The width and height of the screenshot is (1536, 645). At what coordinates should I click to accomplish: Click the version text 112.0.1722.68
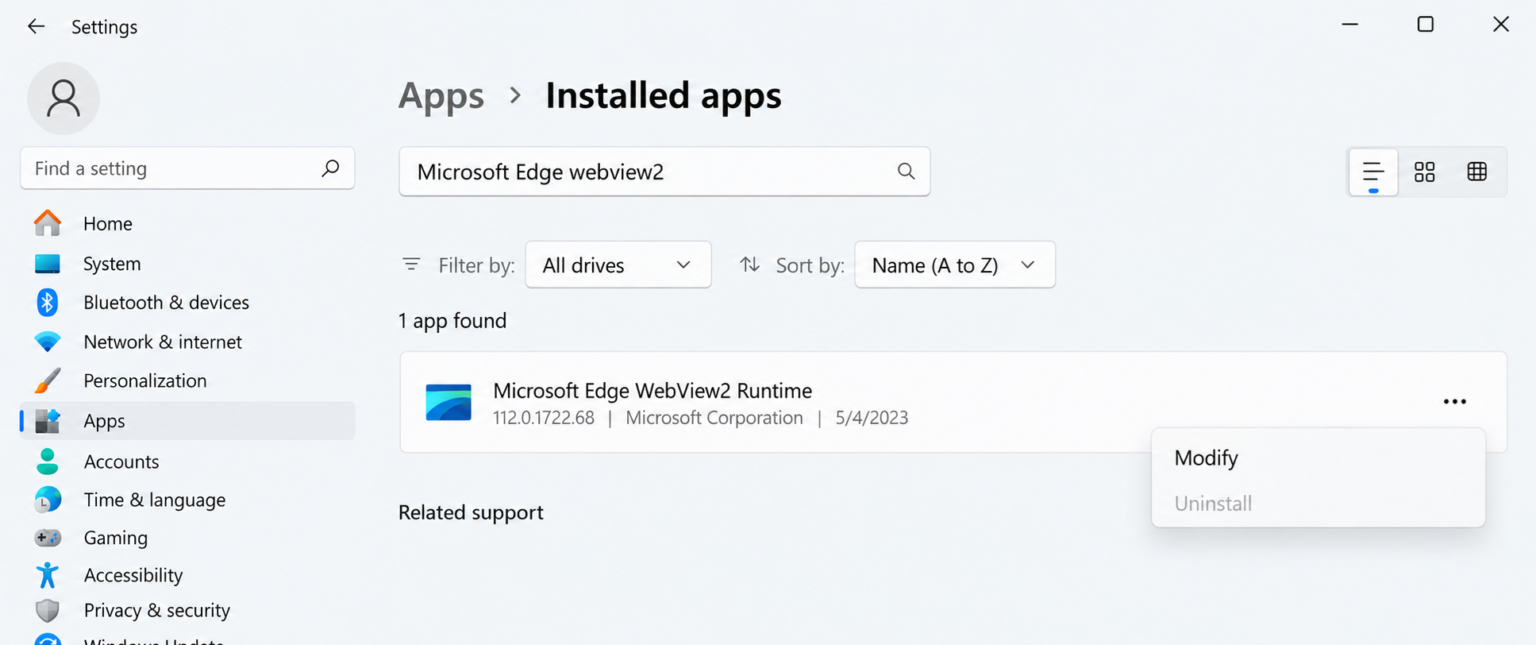tap(544, 418)
